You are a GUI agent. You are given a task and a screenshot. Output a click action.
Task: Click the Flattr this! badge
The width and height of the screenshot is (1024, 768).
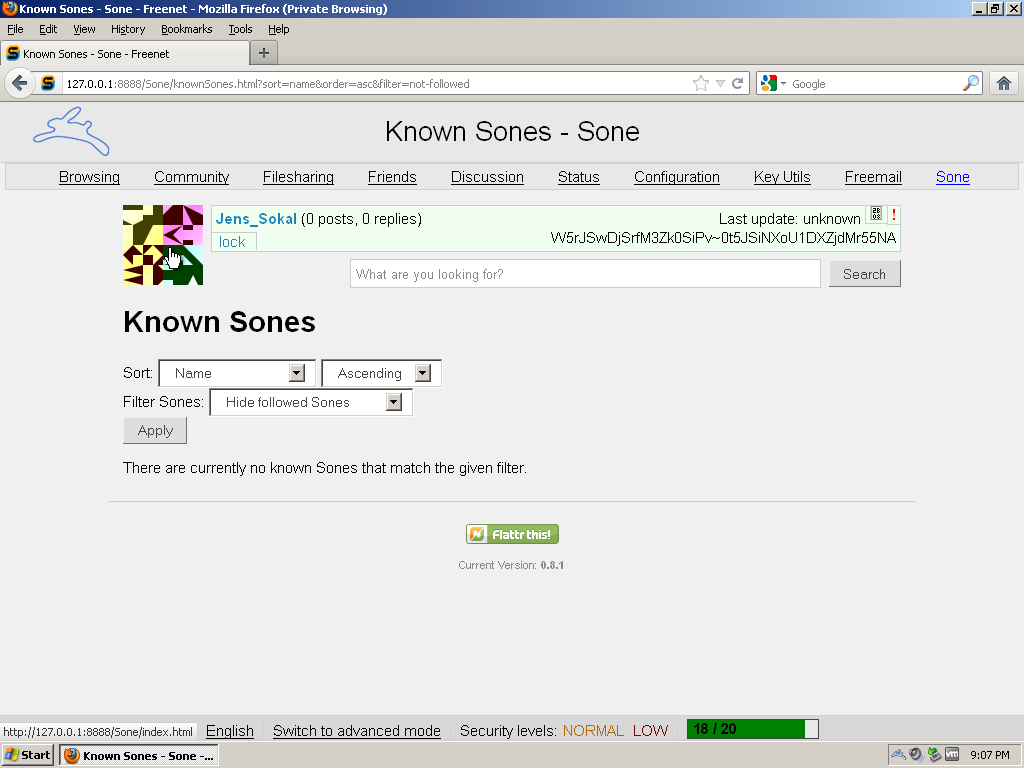point(512,534)
